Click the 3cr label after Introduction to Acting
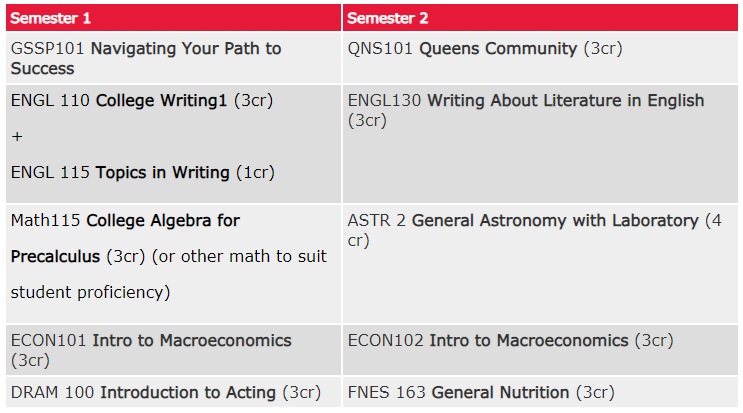 tap(301, 392)
